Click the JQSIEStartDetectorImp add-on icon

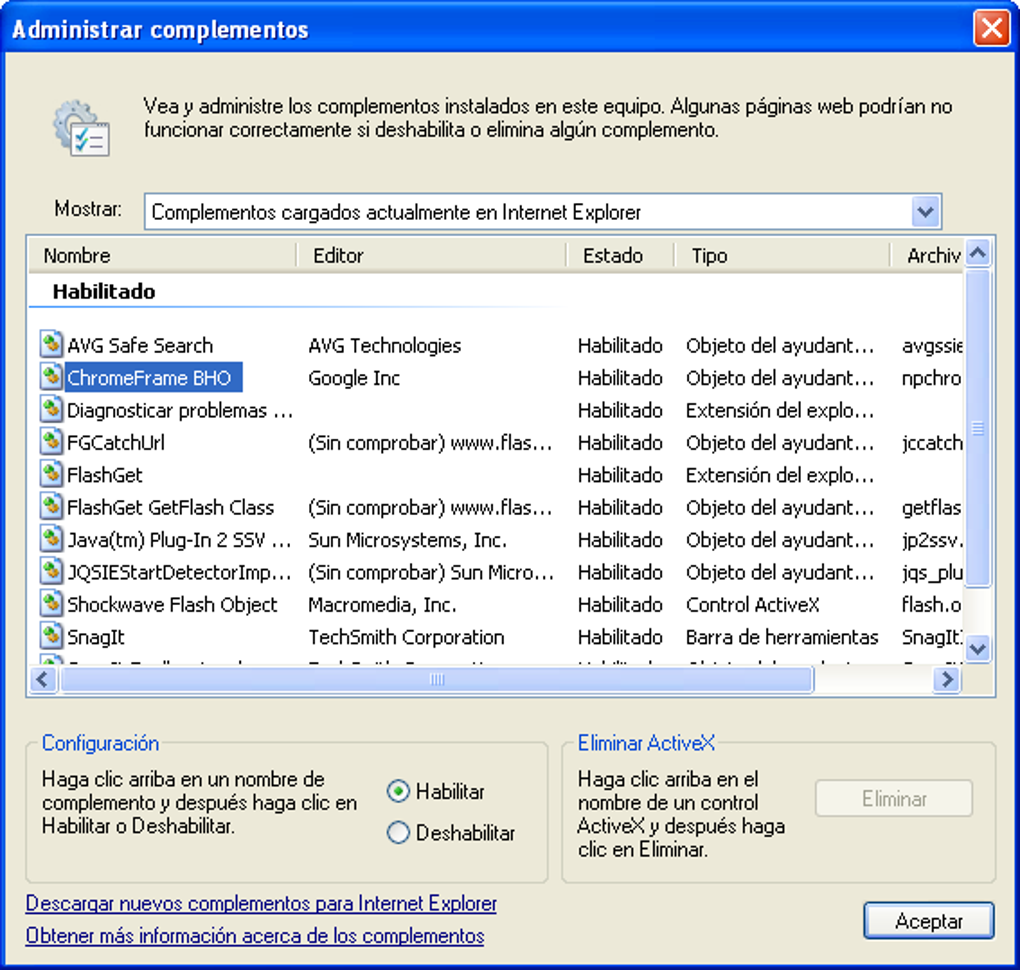[x=51, y=571]
